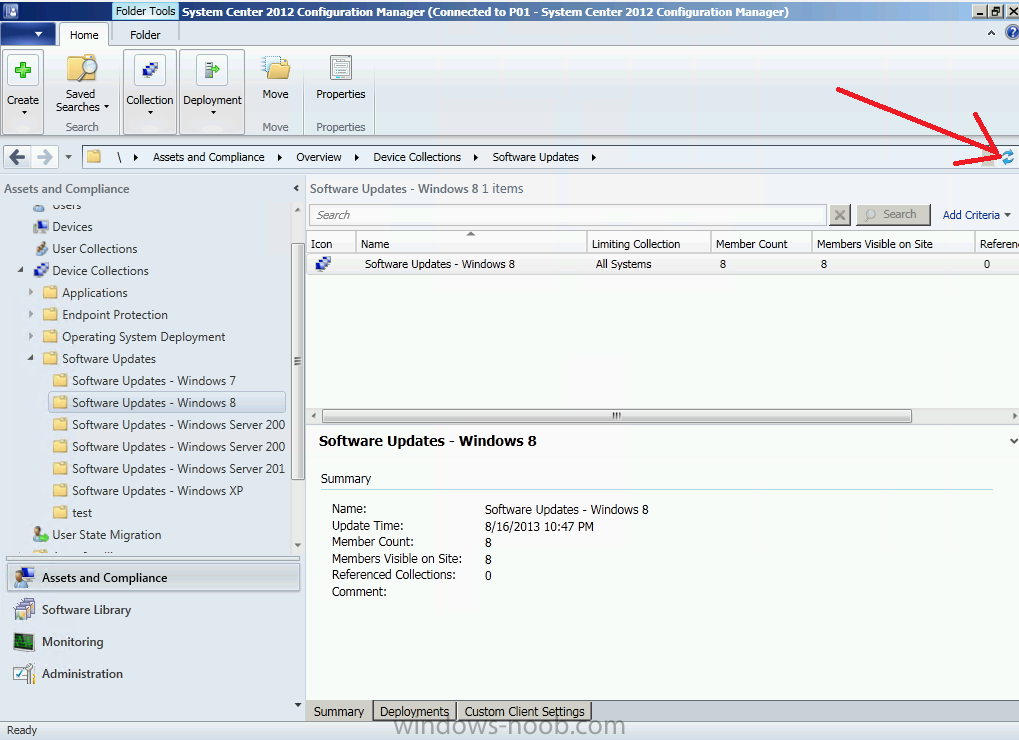Collapse the navigation pane arrow
The height and width of the screenshot is (740, 1019).
point(296,188)
